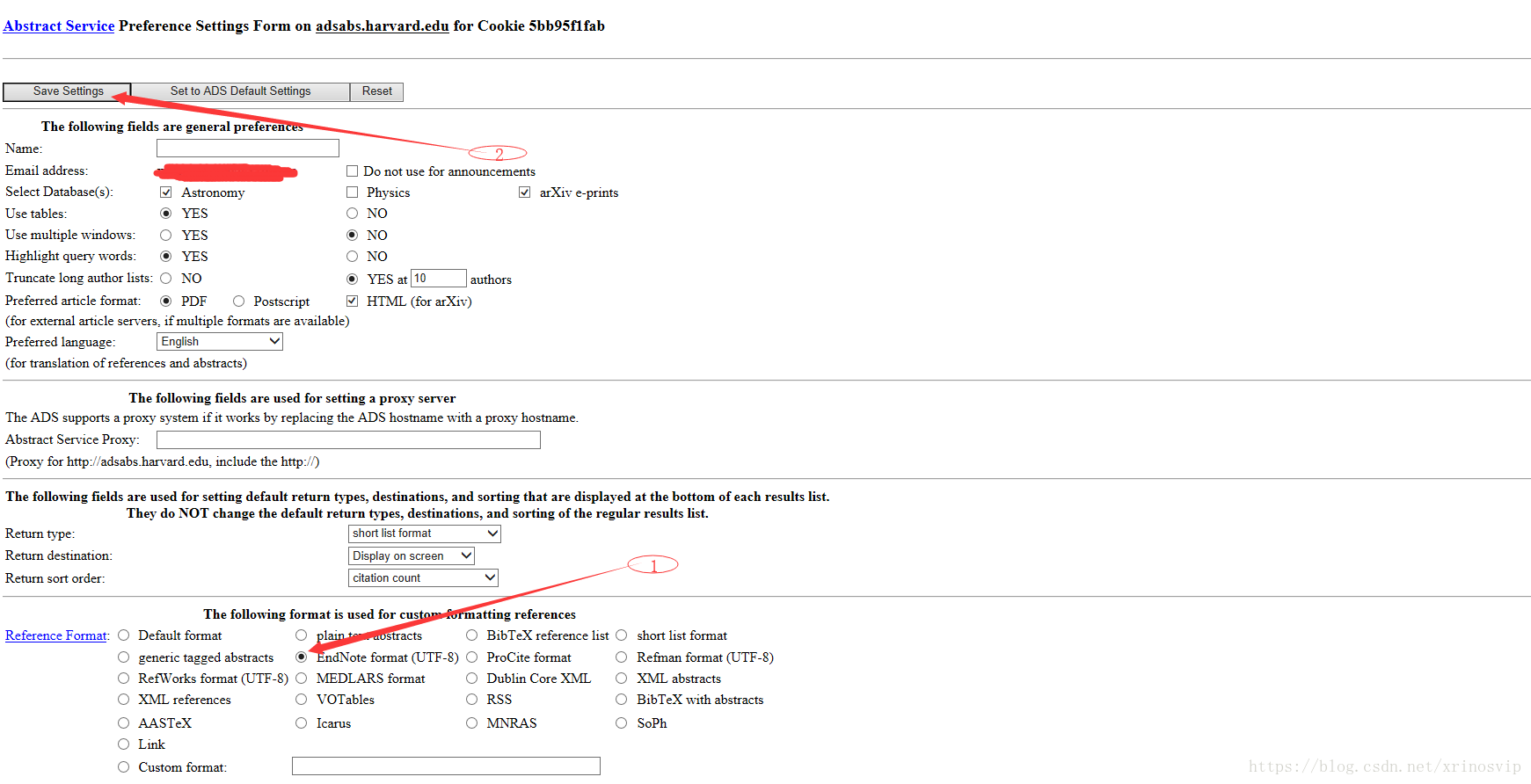Click the truncate authors number field

[x=439, y=279]
